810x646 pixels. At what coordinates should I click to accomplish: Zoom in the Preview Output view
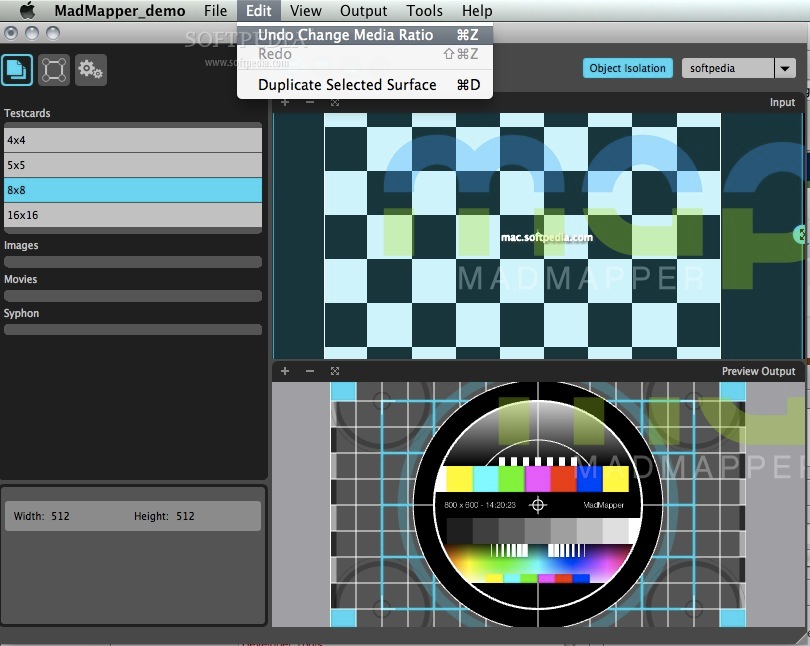click(285, 371)
